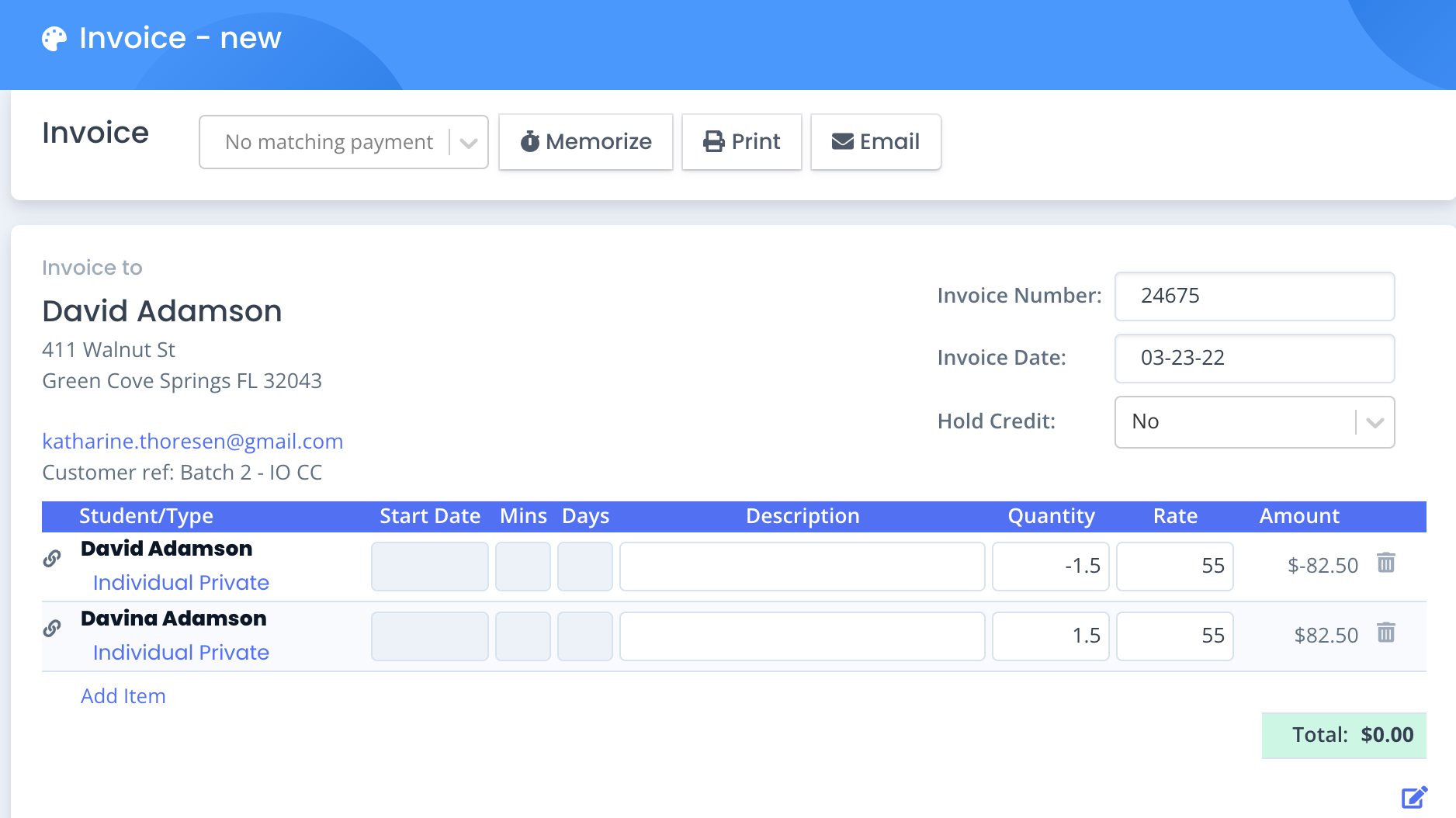Edit Quantity 1.5 in Davina Adamson row
Screen dimensions: 1456x818
click(x=1051, y=636)
